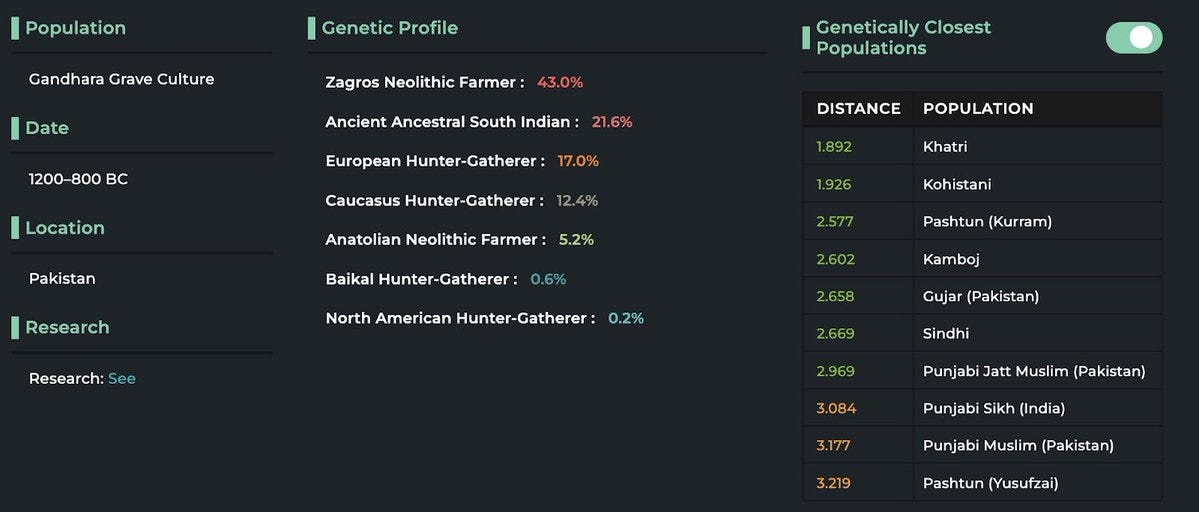Click the POPULATION column header
This screenshot has width=1199, height=512.
(978, 109)
